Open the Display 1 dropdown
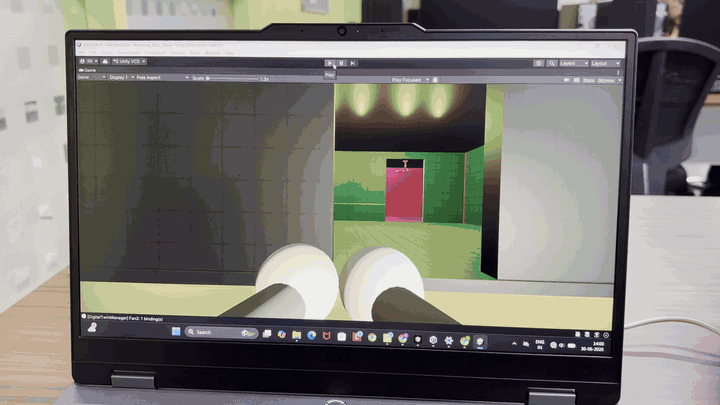 tap(121, 77)
